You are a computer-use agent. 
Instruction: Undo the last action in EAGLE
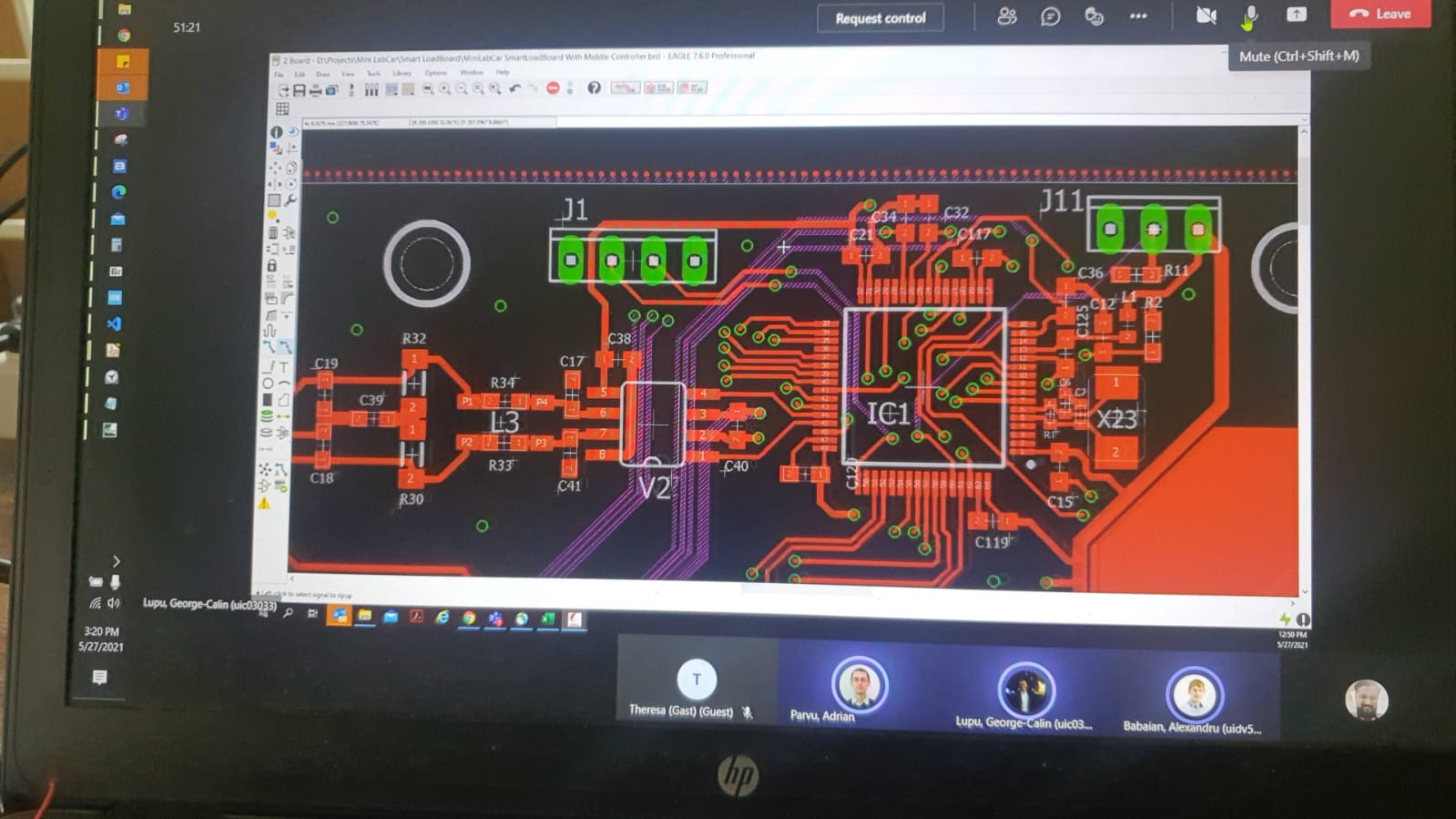point(515,88)
